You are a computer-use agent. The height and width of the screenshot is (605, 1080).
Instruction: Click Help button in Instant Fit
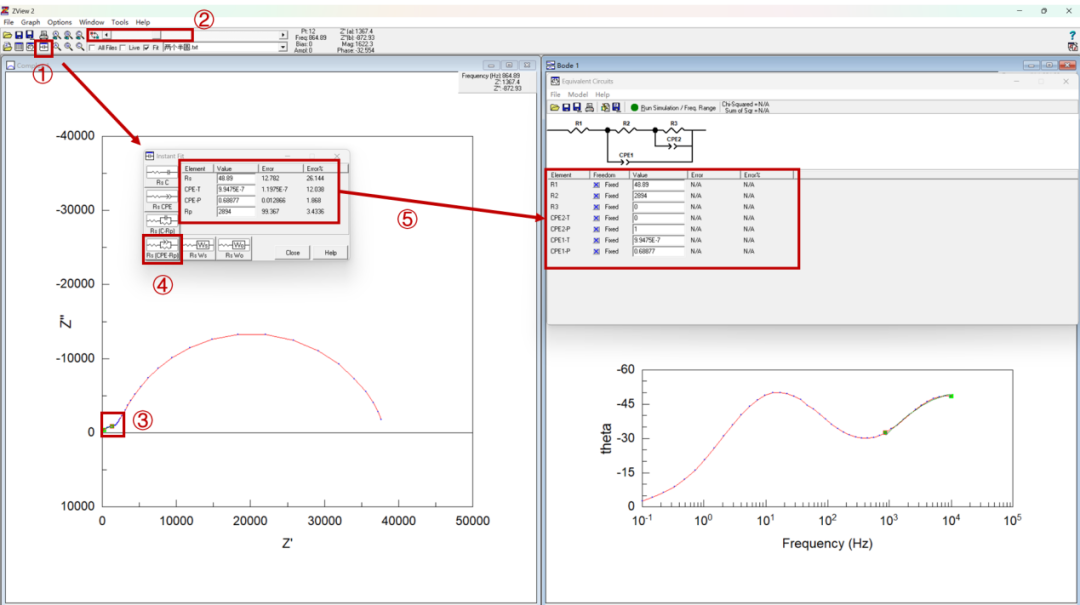[x=331, y=253]
